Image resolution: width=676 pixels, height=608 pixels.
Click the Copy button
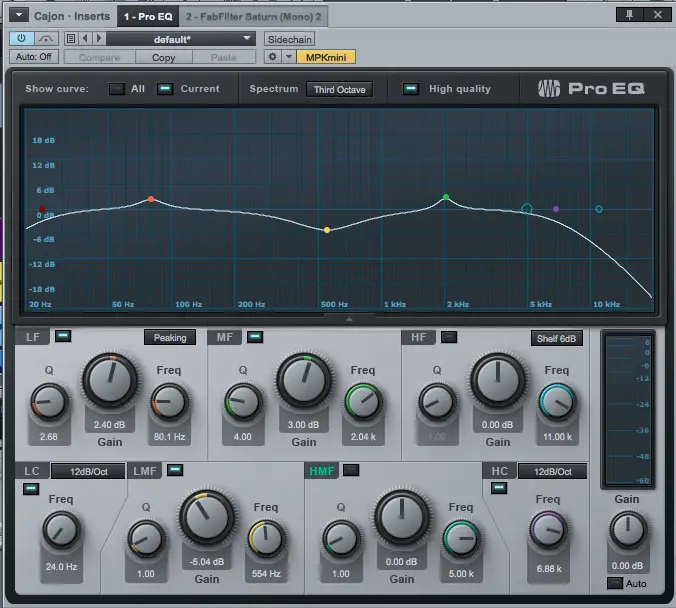tap(163, 57)
